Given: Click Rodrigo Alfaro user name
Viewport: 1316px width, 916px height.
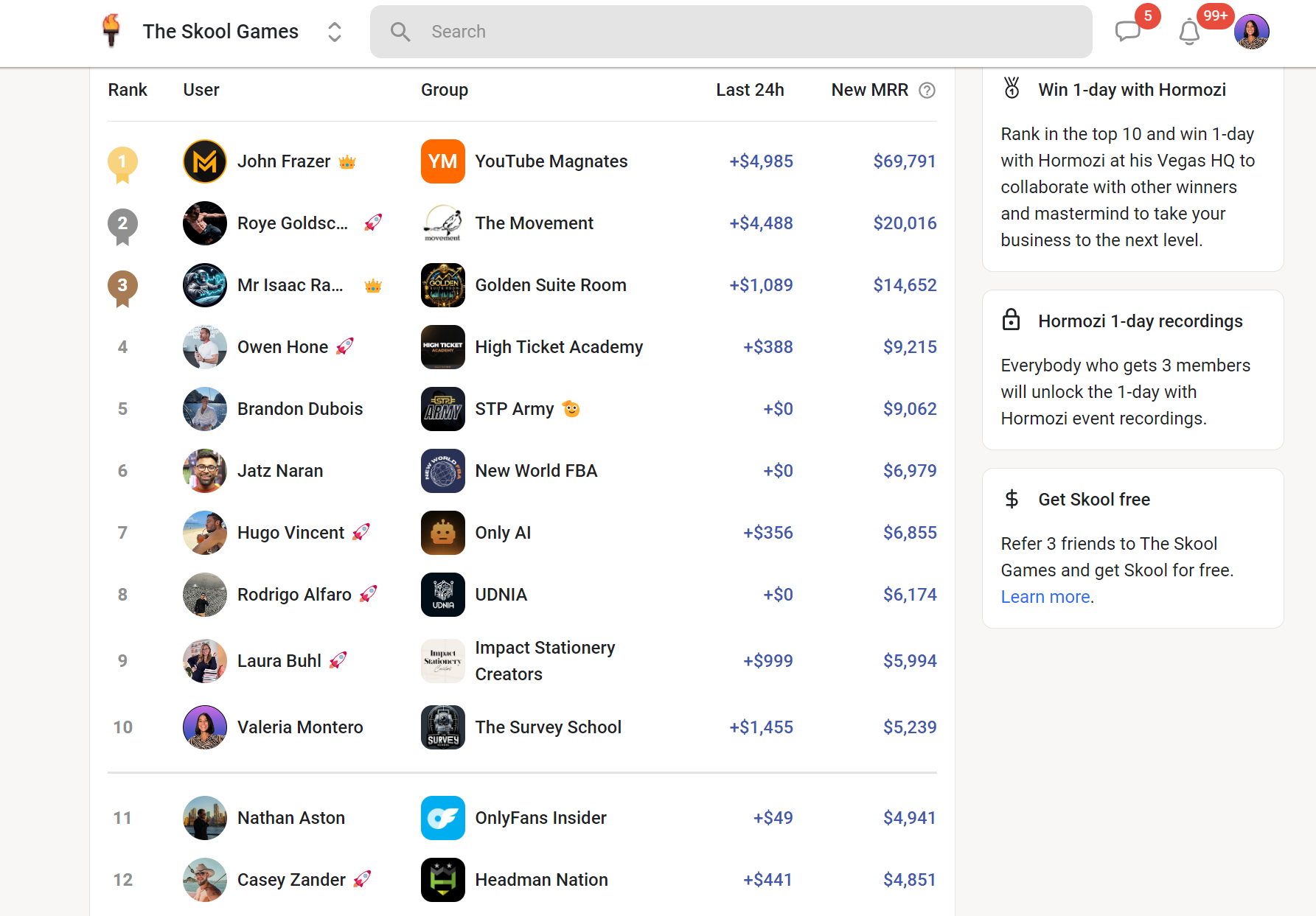Looking at the screenshot, I should [x=294, y=595].
